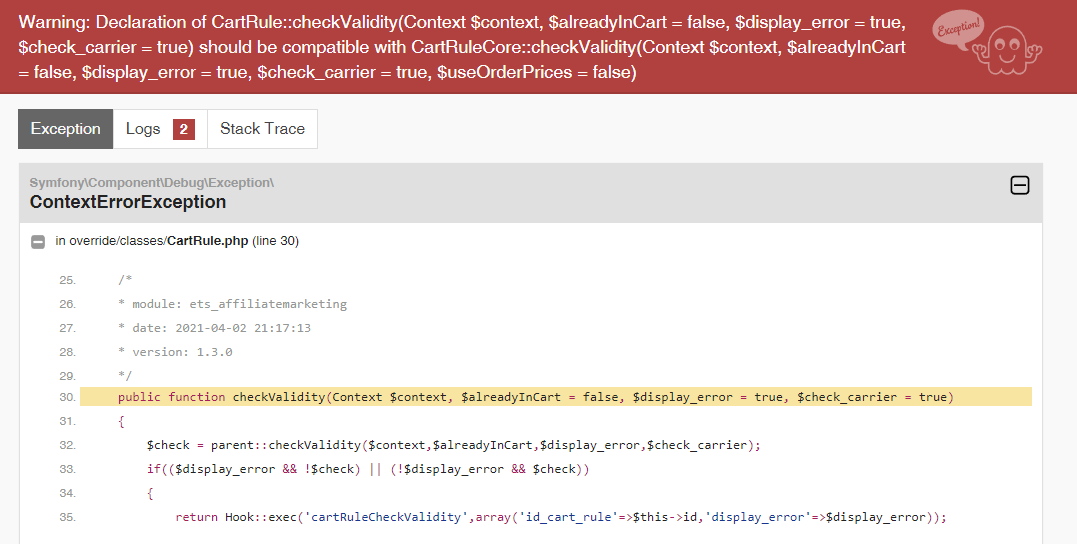Open the Stack Trace tab
Image resolution: width=1077 pixels, height=544 pixels.
[262, 129]
